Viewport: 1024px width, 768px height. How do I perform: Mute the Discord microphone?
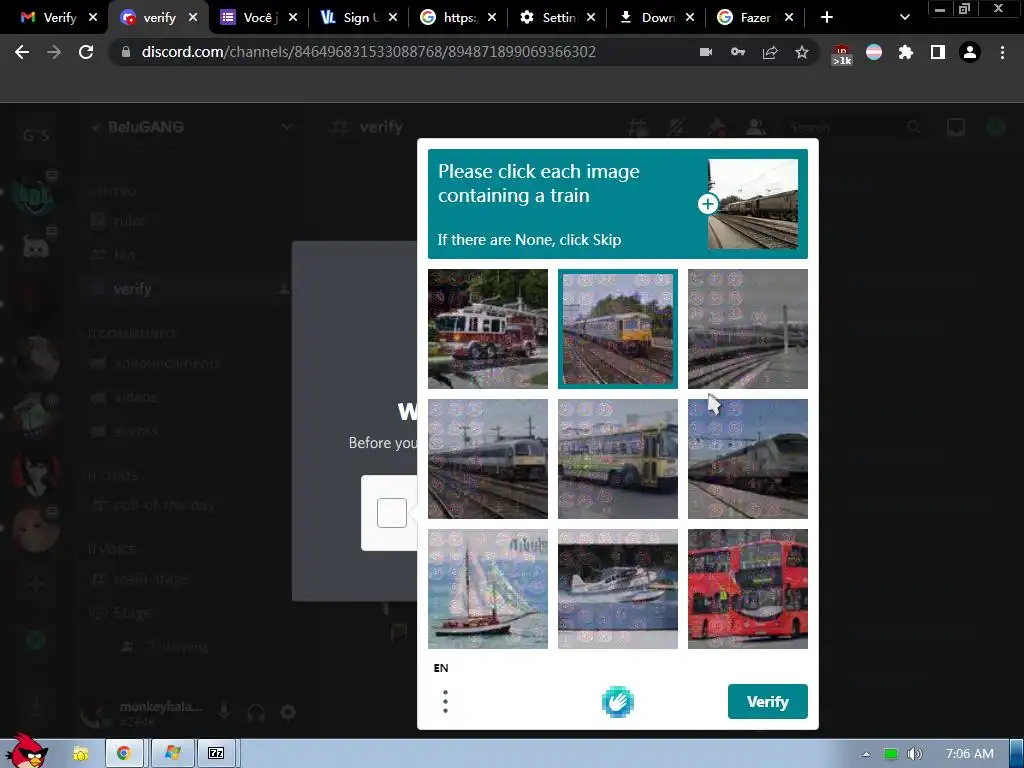tap(224, 711)
